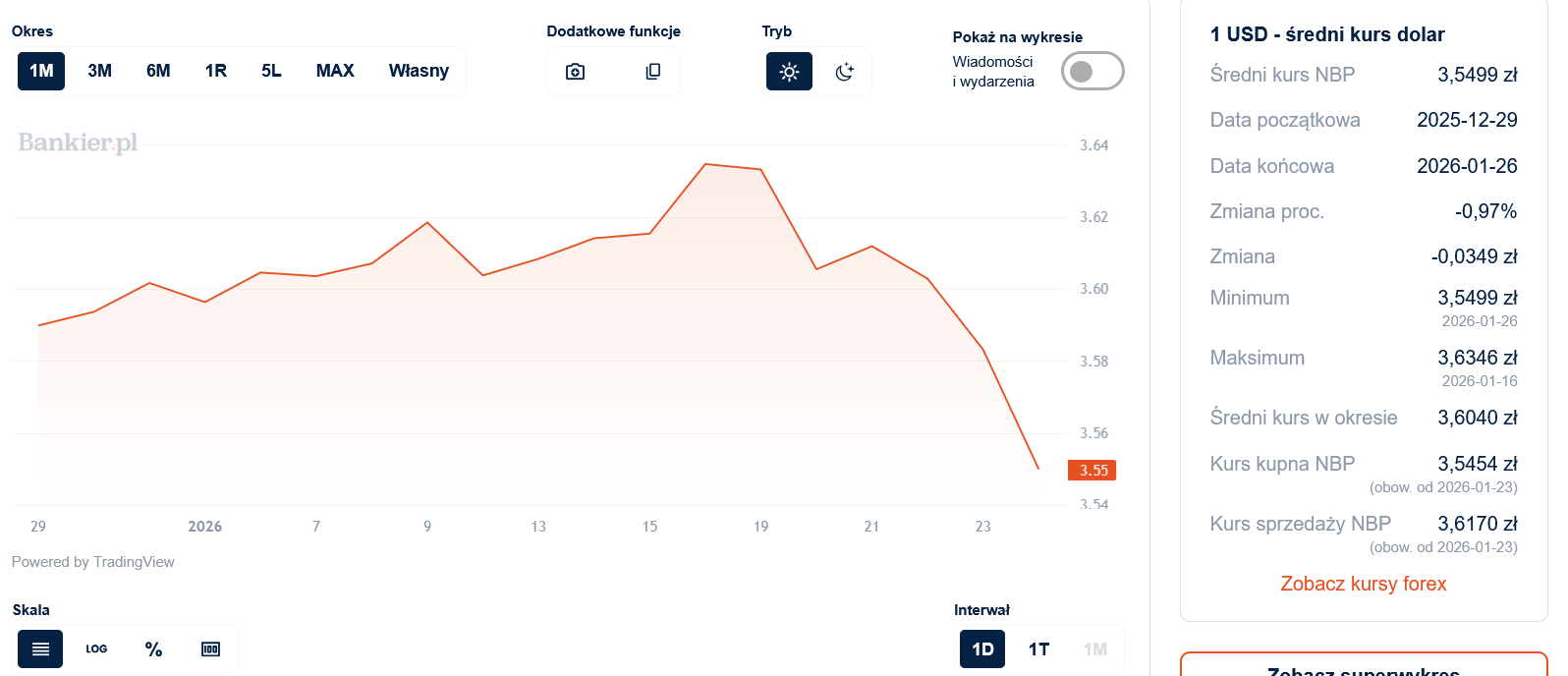Click the copy chart icon
Screen dimensions: 1568x676
click(652, 72)
